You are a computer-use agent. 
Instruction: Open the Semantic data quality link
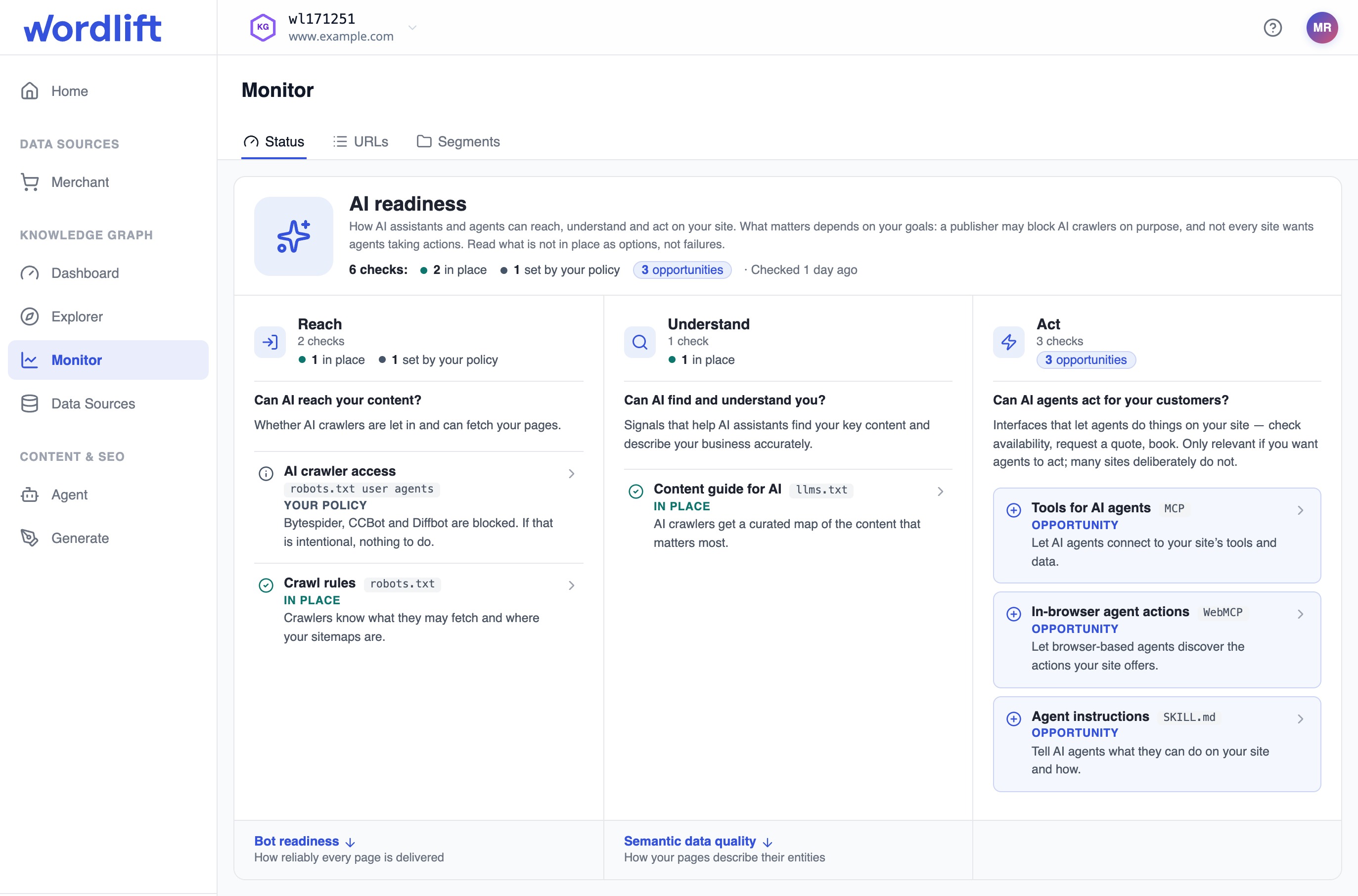[698, 841]
